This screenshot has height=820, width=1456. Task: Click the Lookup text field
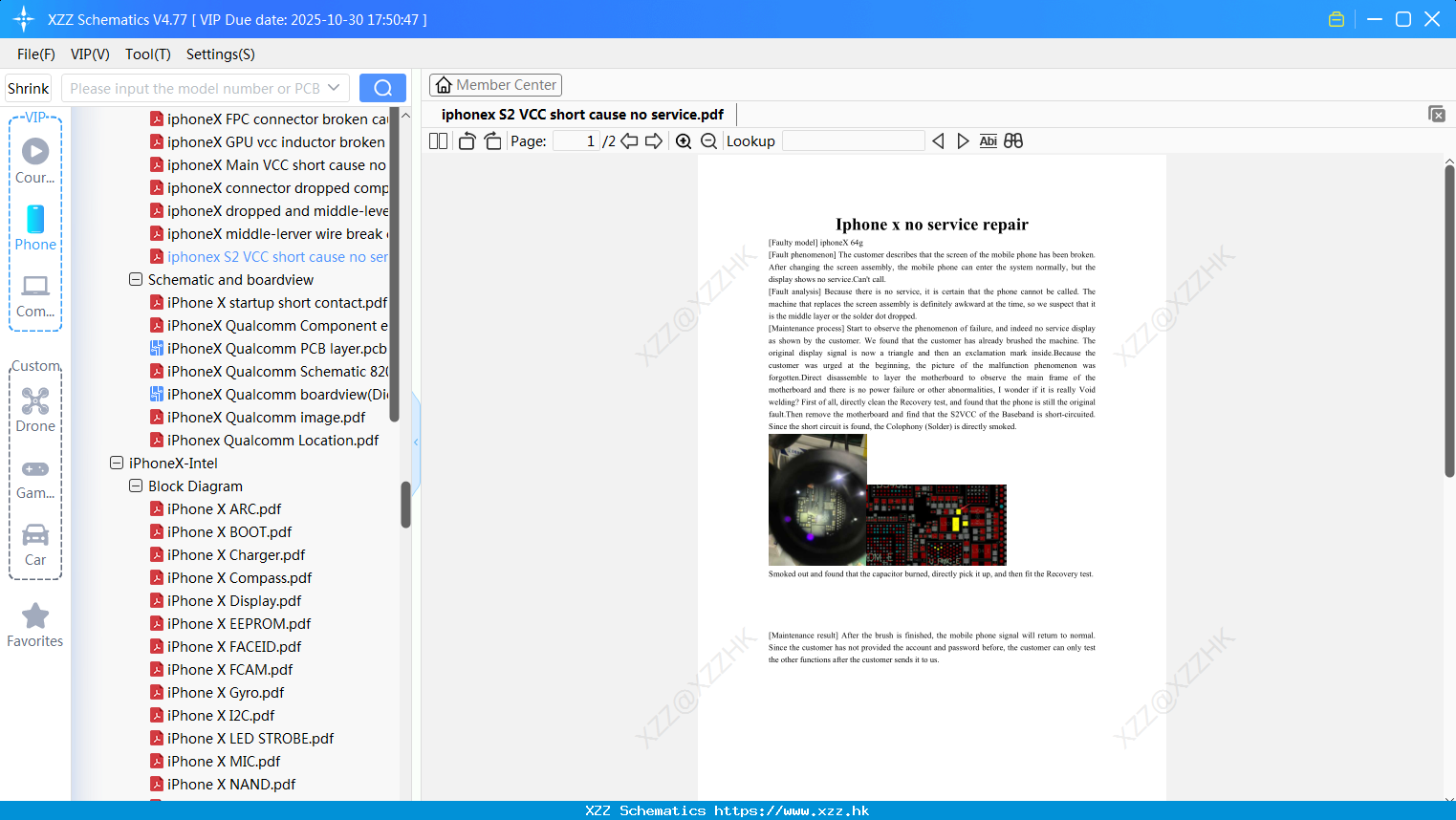pyautogui.click(x=854, y=140)
